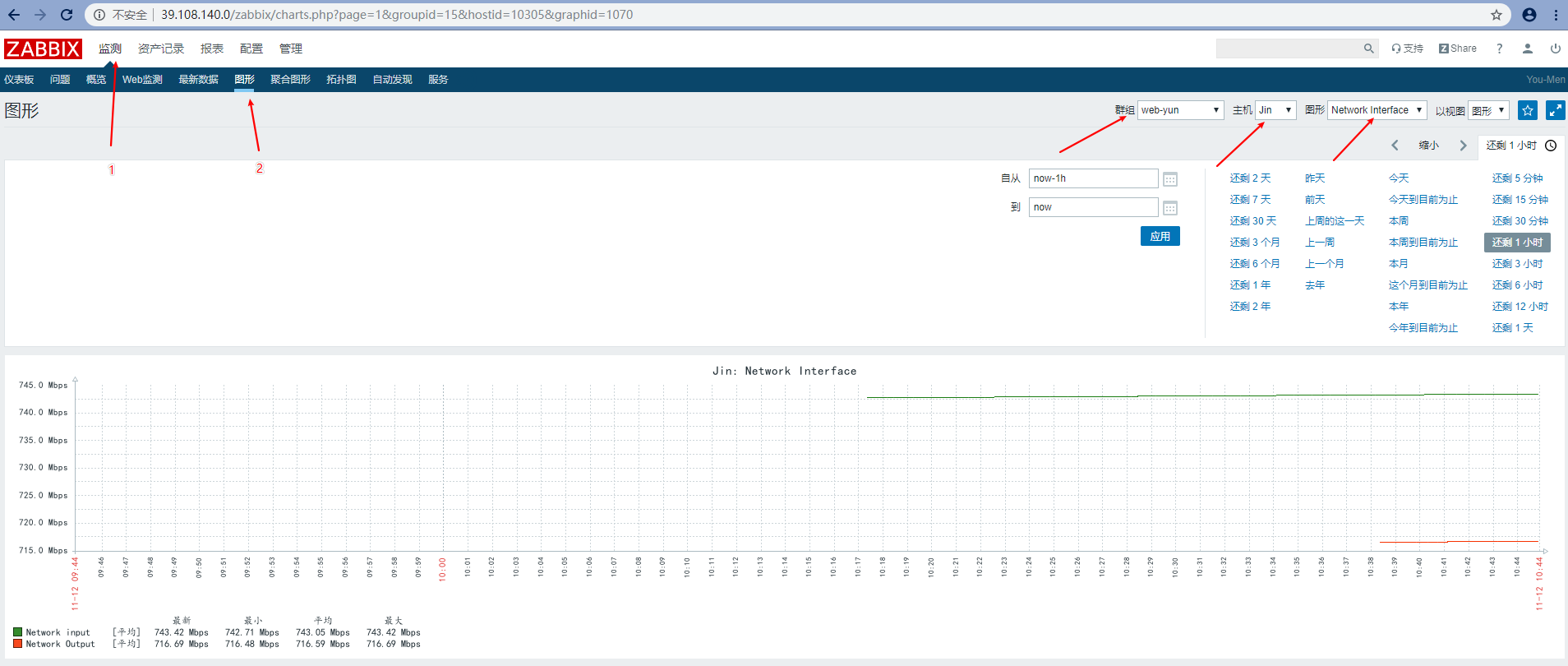The width and height of the screenshot is (1568, 666).
Task: Open the user profile icon
Action: 1527,49
